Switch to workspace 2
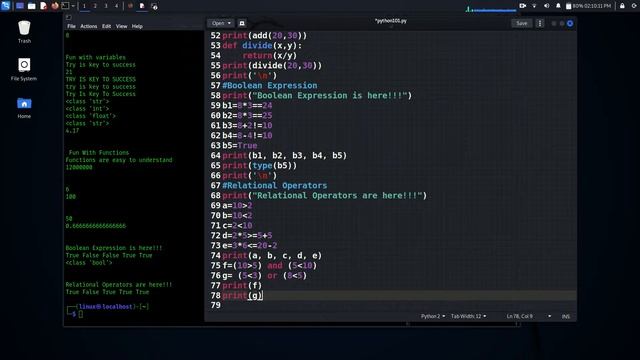The width and height of the screenshot is (640, 360). (x=95, y=6)
